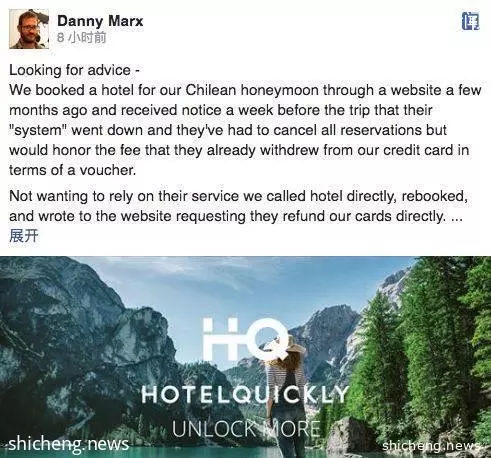The height and width of the screenshot is (458, 491).
Task: Open the Danny Marx name link
Action: 100,21
